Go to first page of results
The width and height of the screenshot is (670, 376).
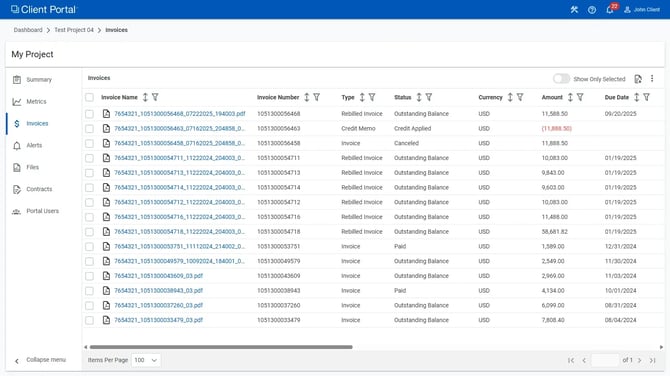click(x=571, y=361)
